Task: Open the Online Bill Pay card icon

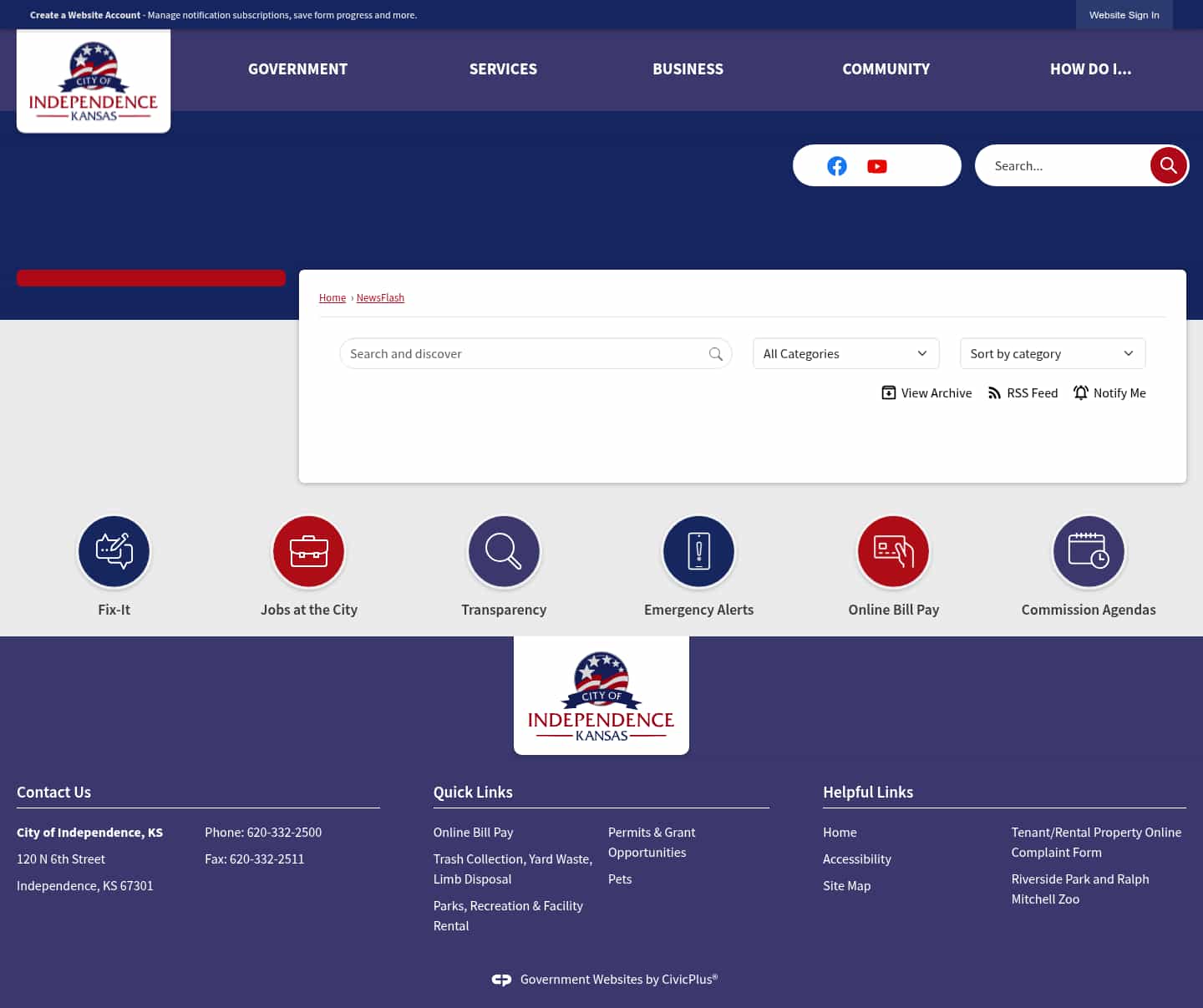Action: click(894, 551)
